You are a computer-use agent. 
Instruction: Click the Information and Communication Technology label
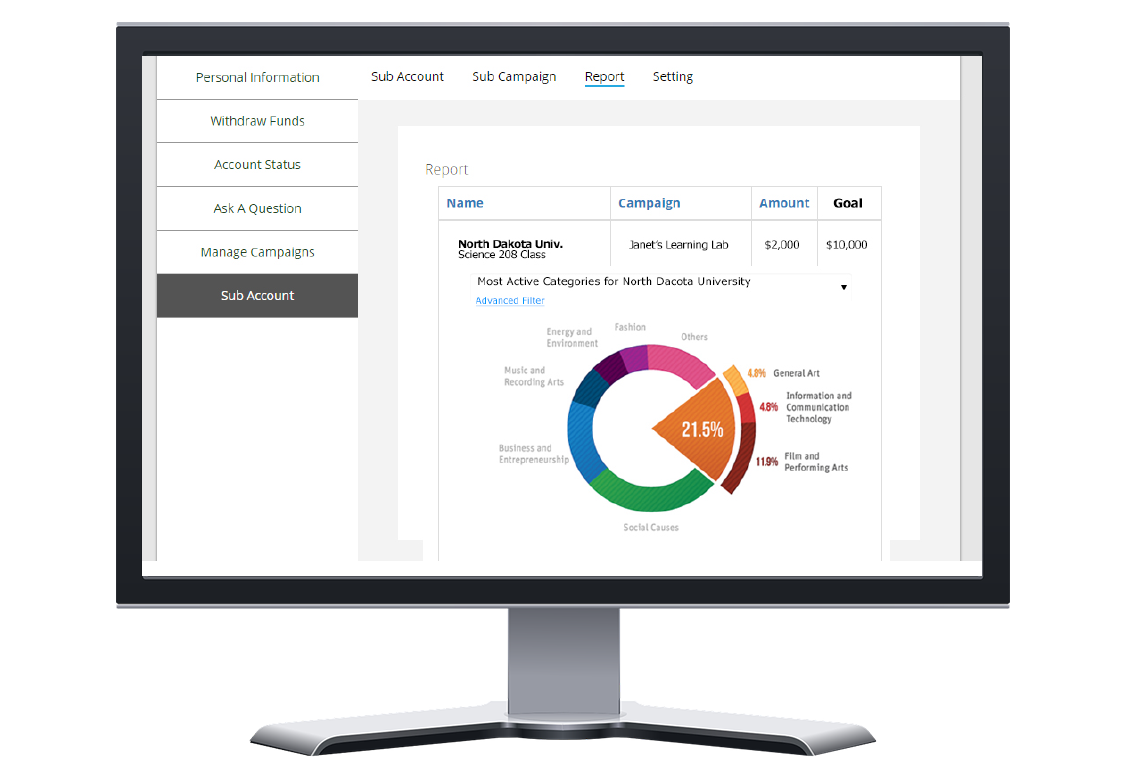tap(819, 407)
